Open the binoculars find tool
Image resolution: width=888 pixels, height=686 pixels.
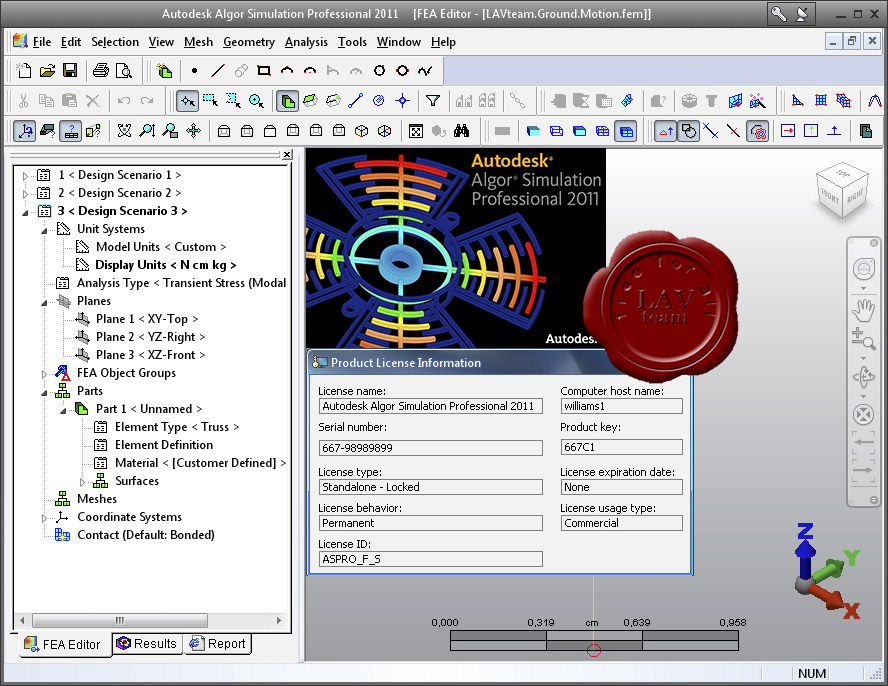tap(462, 131)
